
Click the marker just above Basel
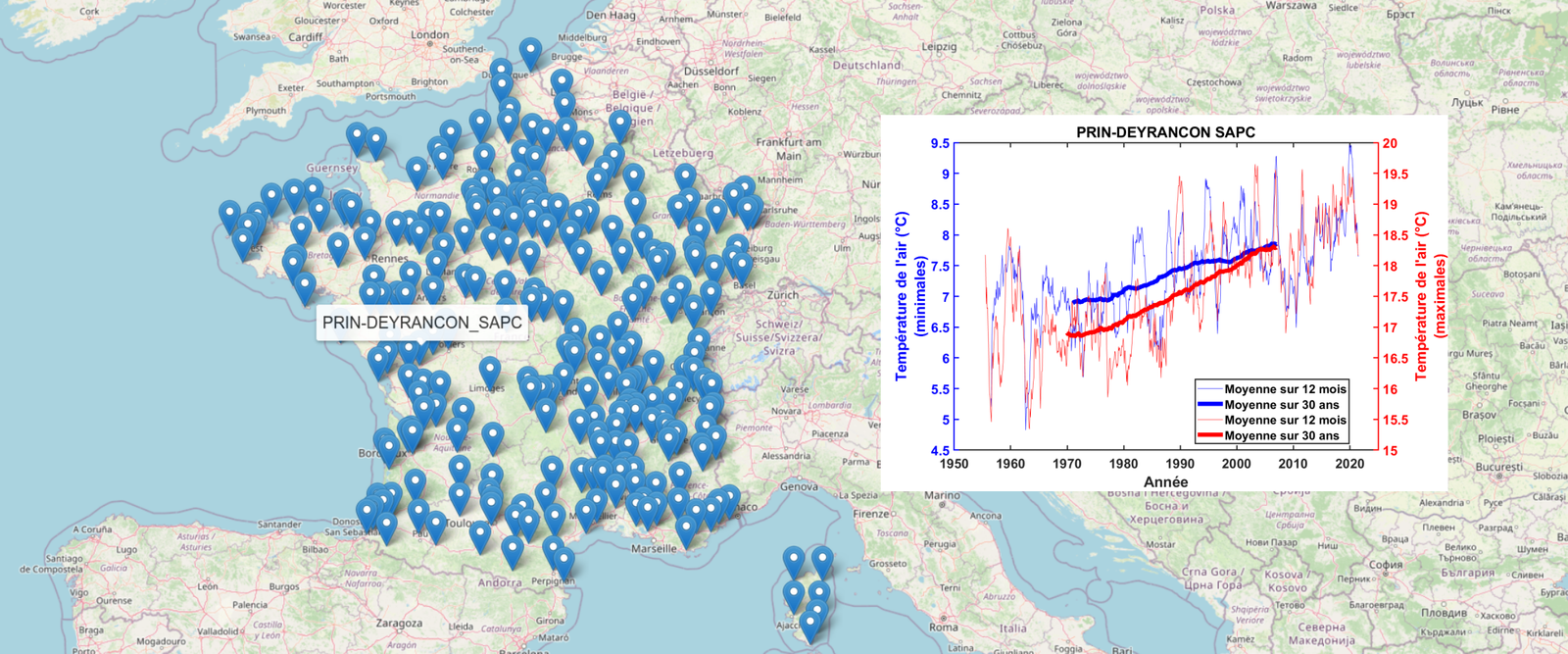tap(741, 264)
